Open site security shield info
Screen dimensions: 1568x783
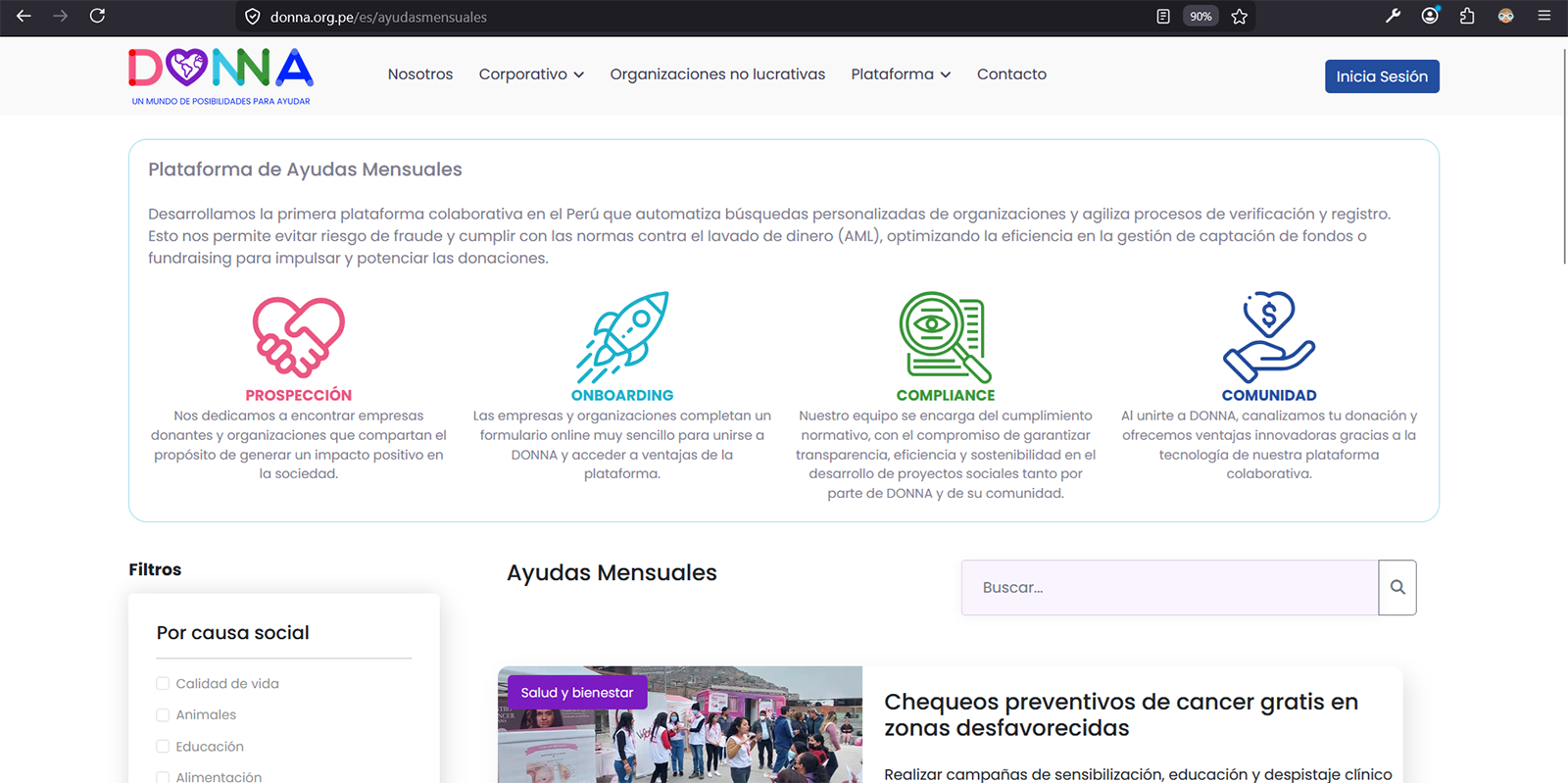pyautogui.click(x=252, y=17)
